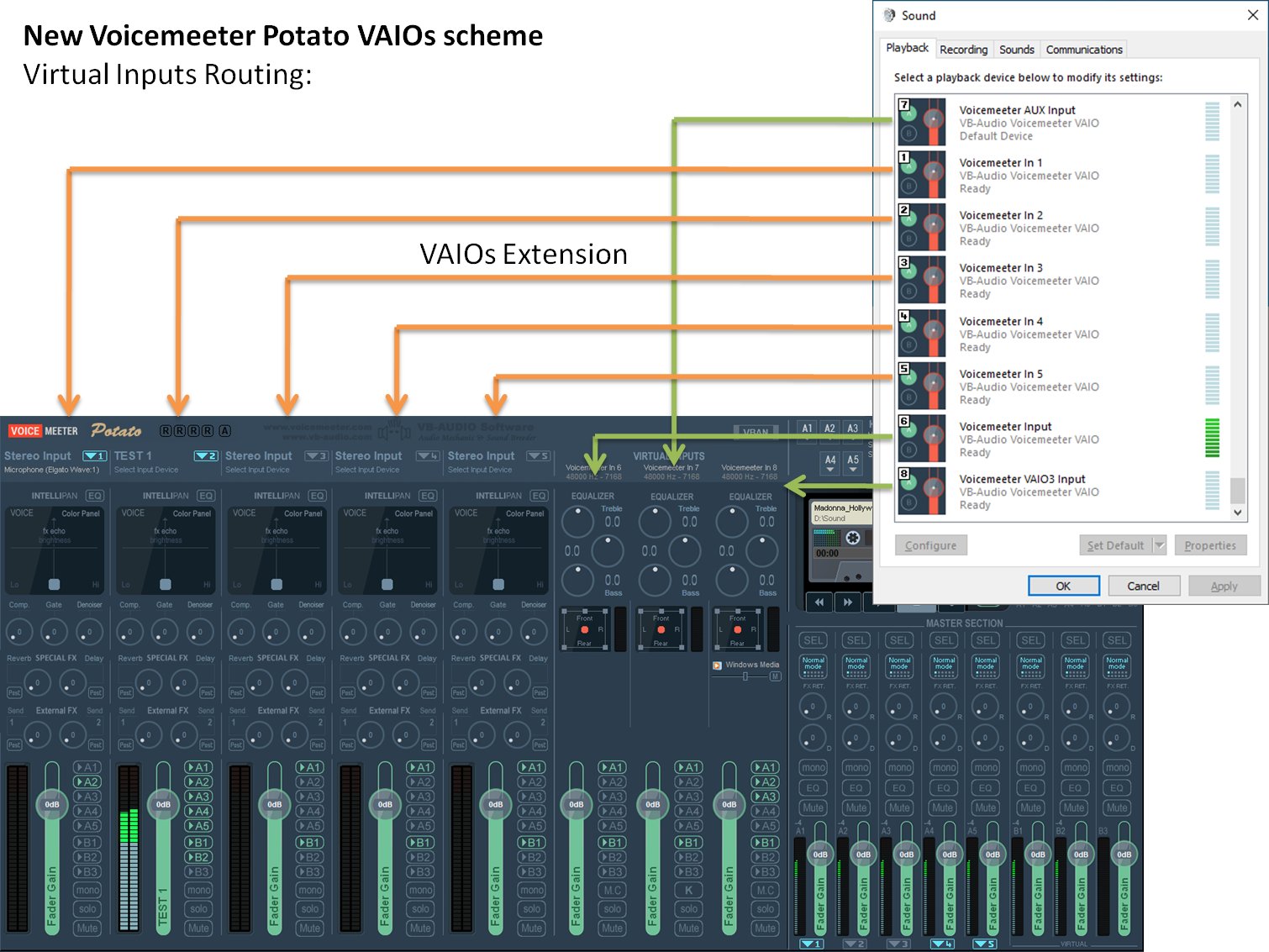Click SEL on the B3 master bus
Image resolution: width=1269 pixels, height=952 pixels.
(1117, 640)
